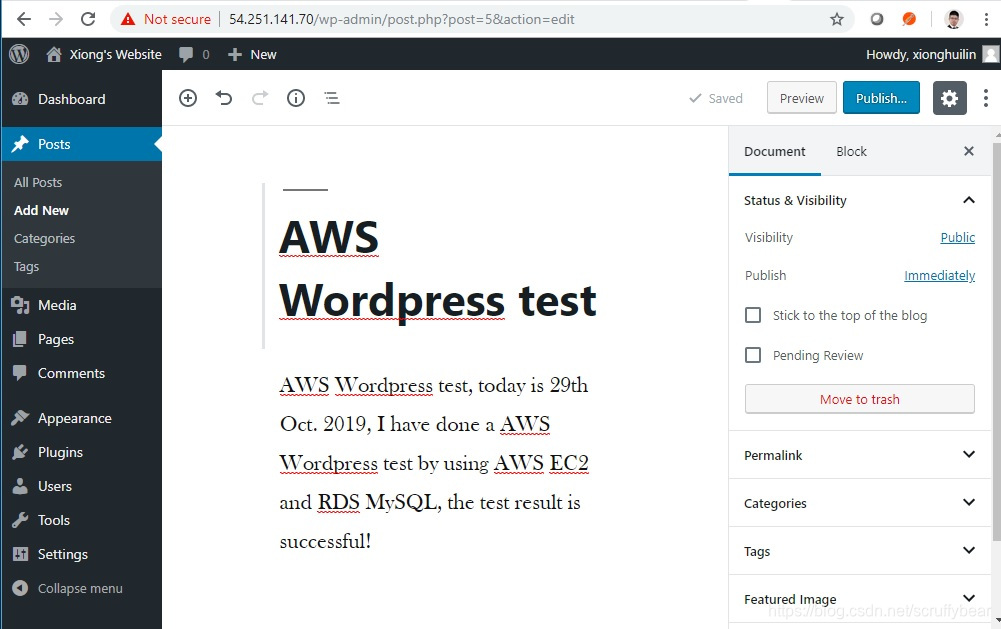Screen dimensions: 1001x629
Task: Click the Publish... button
Action: pyautogui.click(x=881, y=98)
